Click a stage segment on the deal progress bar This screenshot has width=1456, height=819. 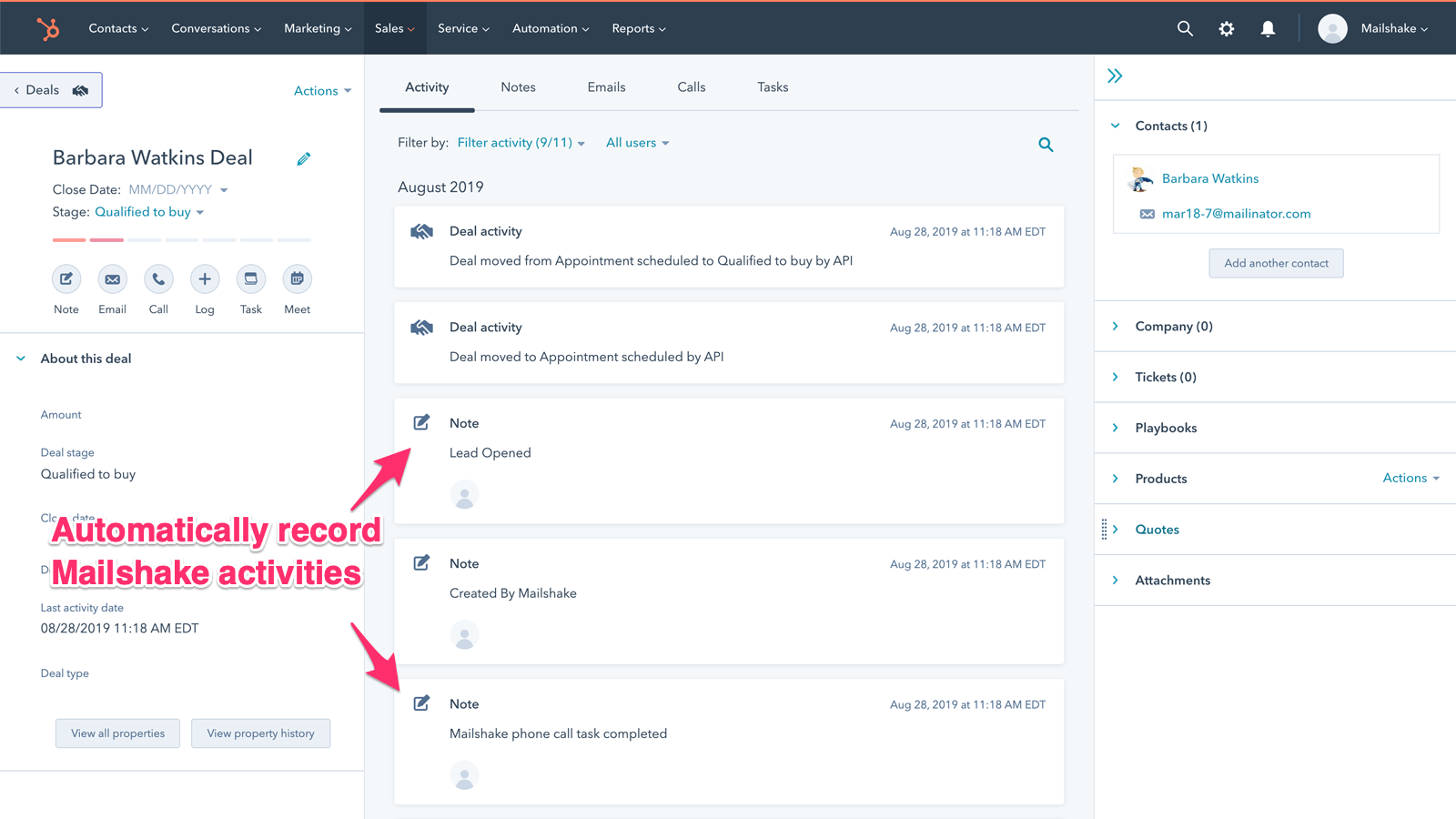point(106,239)
